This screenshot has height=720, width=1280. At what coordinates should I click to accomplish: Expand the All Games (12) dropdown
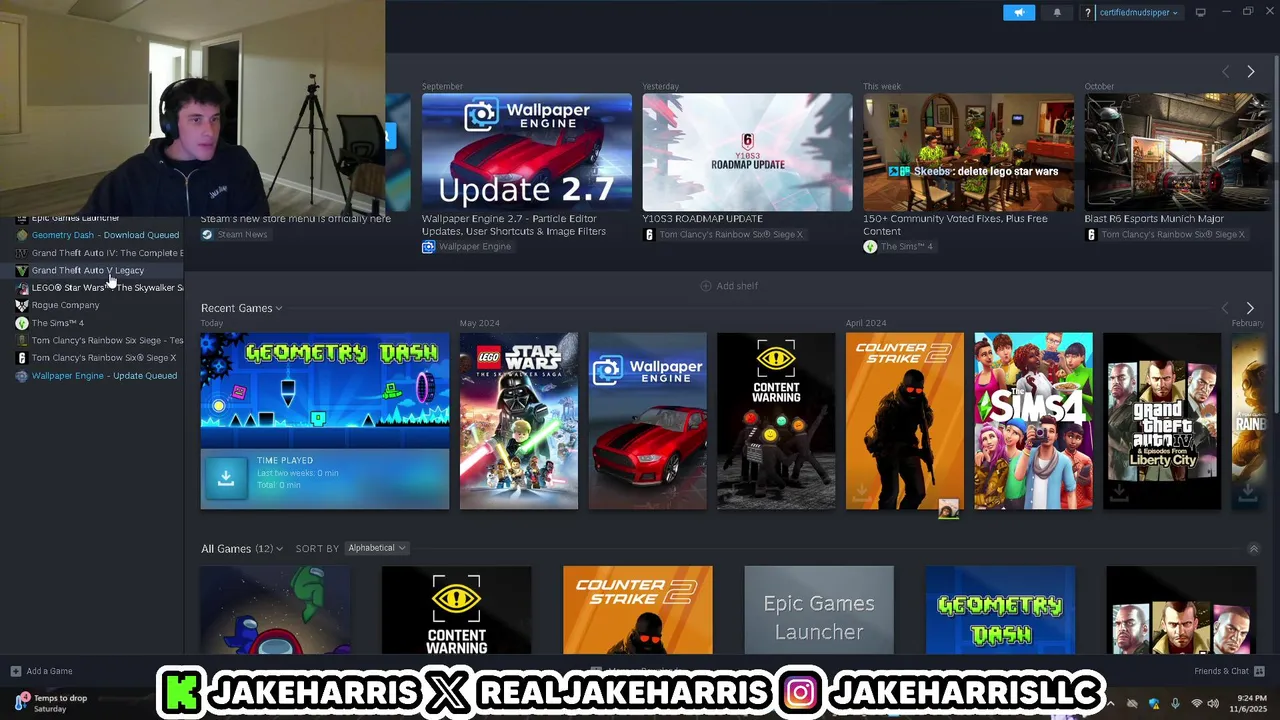coord(241,548)
